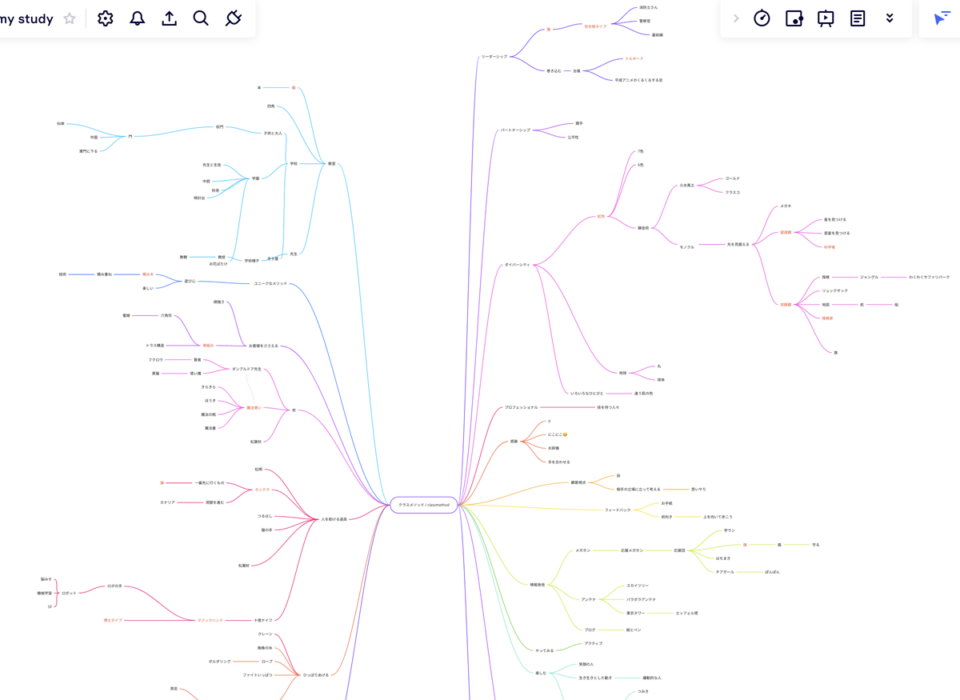Select the ひっぱりあげる node
The image size is (960, 700).
coord(316,675)
